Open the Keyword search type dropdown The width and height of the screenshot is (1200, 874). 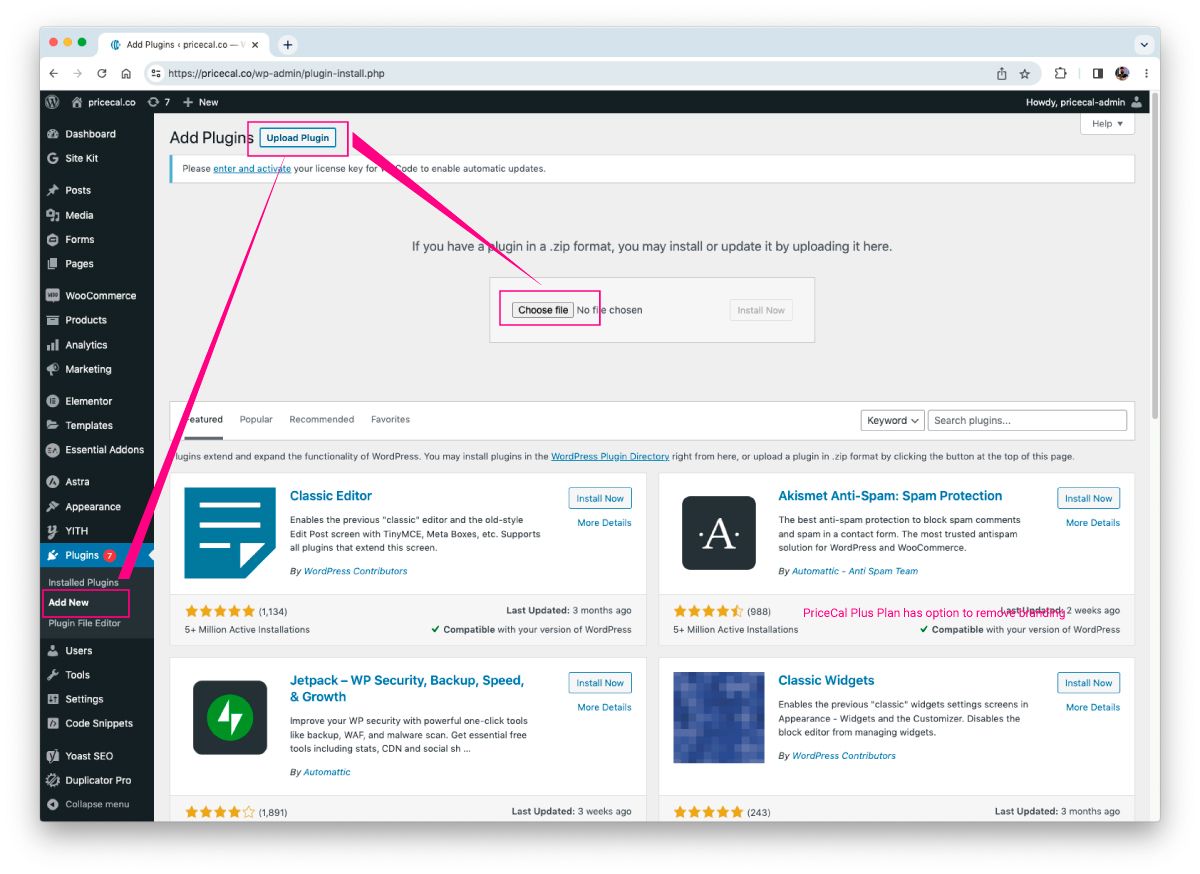(892, 421)
